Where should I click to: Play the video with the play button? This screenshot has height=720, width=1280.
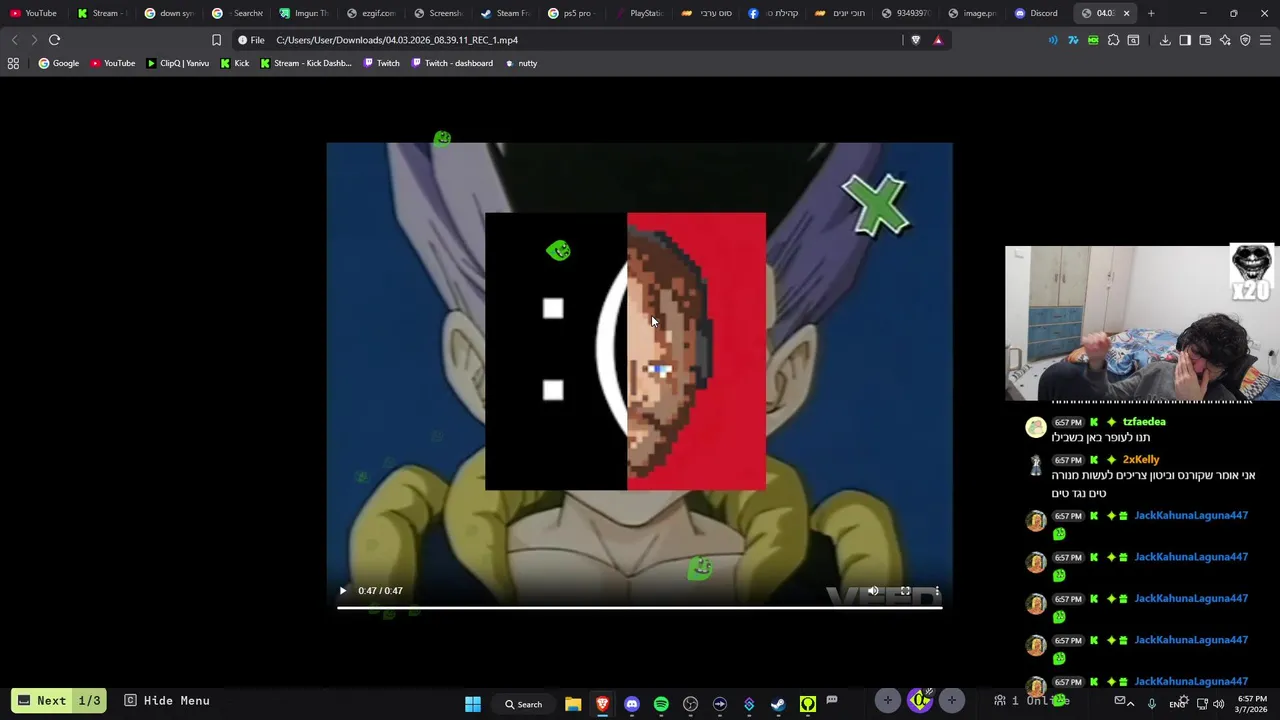tap(343, 591)
